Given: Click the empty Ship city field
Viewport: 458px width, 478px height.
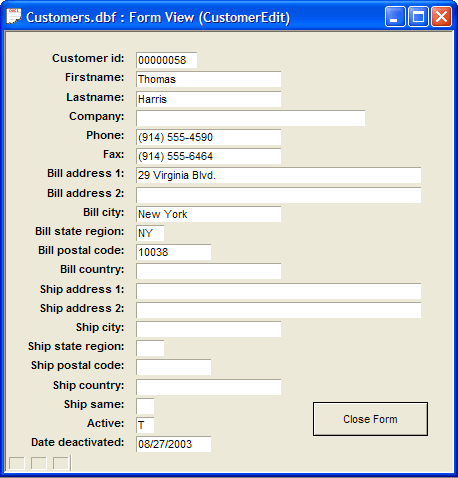Looking at the screenshot, I should click(208, 329).
